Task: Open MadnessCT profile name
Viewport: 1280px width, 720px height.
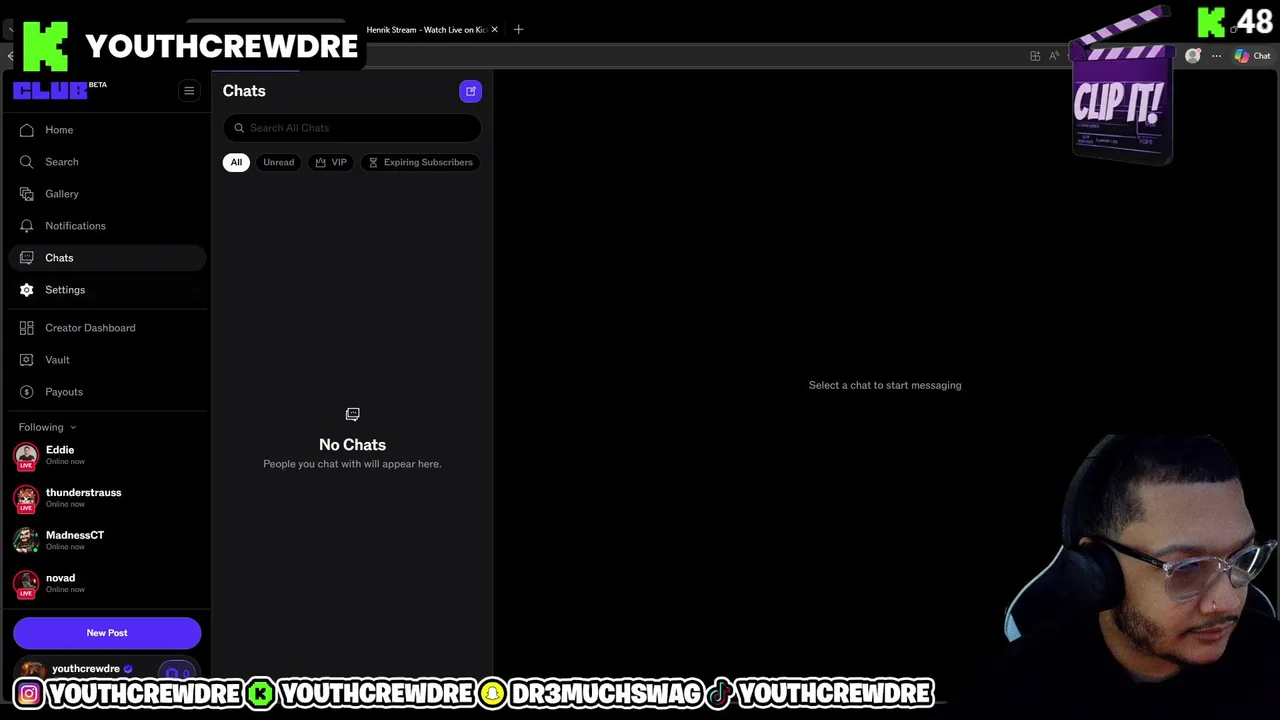Action: (x=75, y=535)
